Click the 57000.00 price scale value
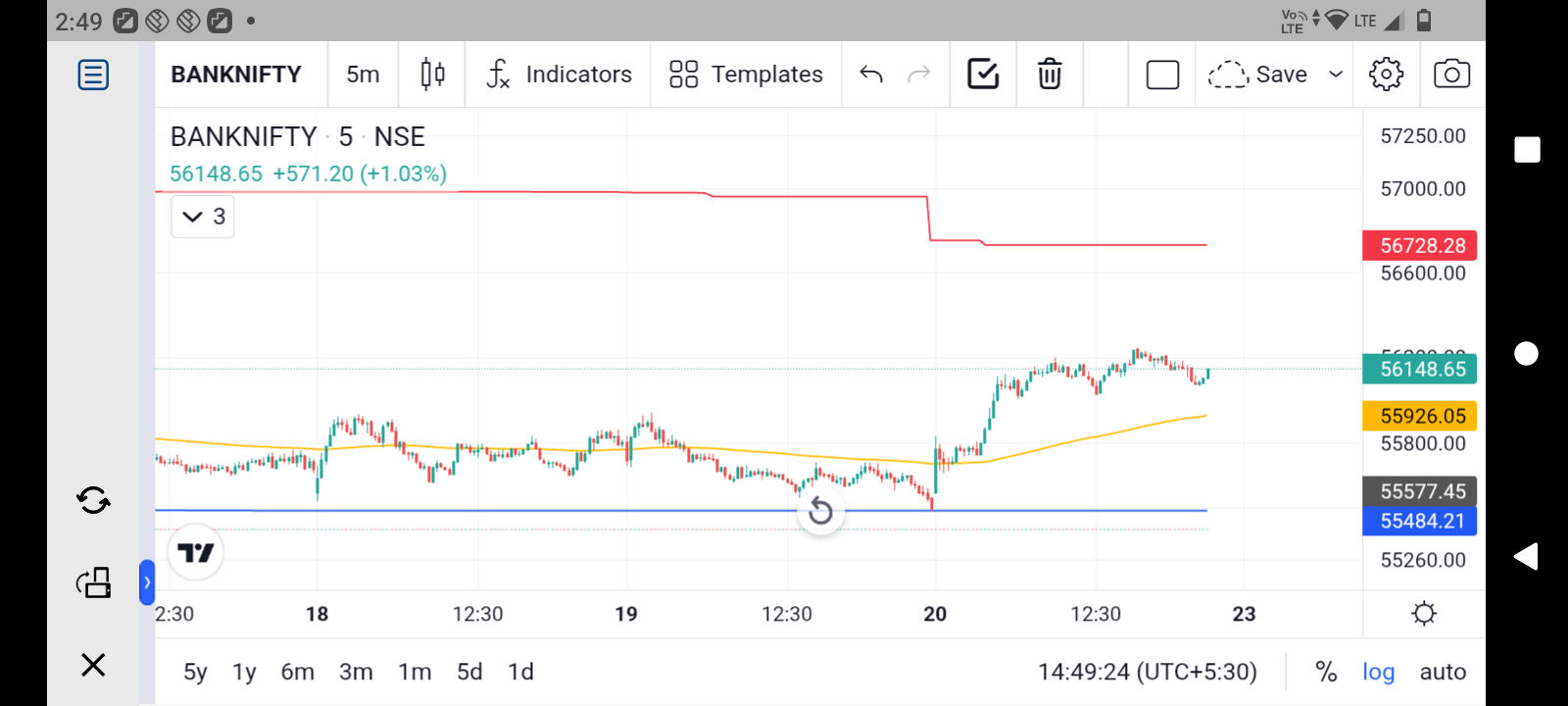 (x=1423, y=188)
